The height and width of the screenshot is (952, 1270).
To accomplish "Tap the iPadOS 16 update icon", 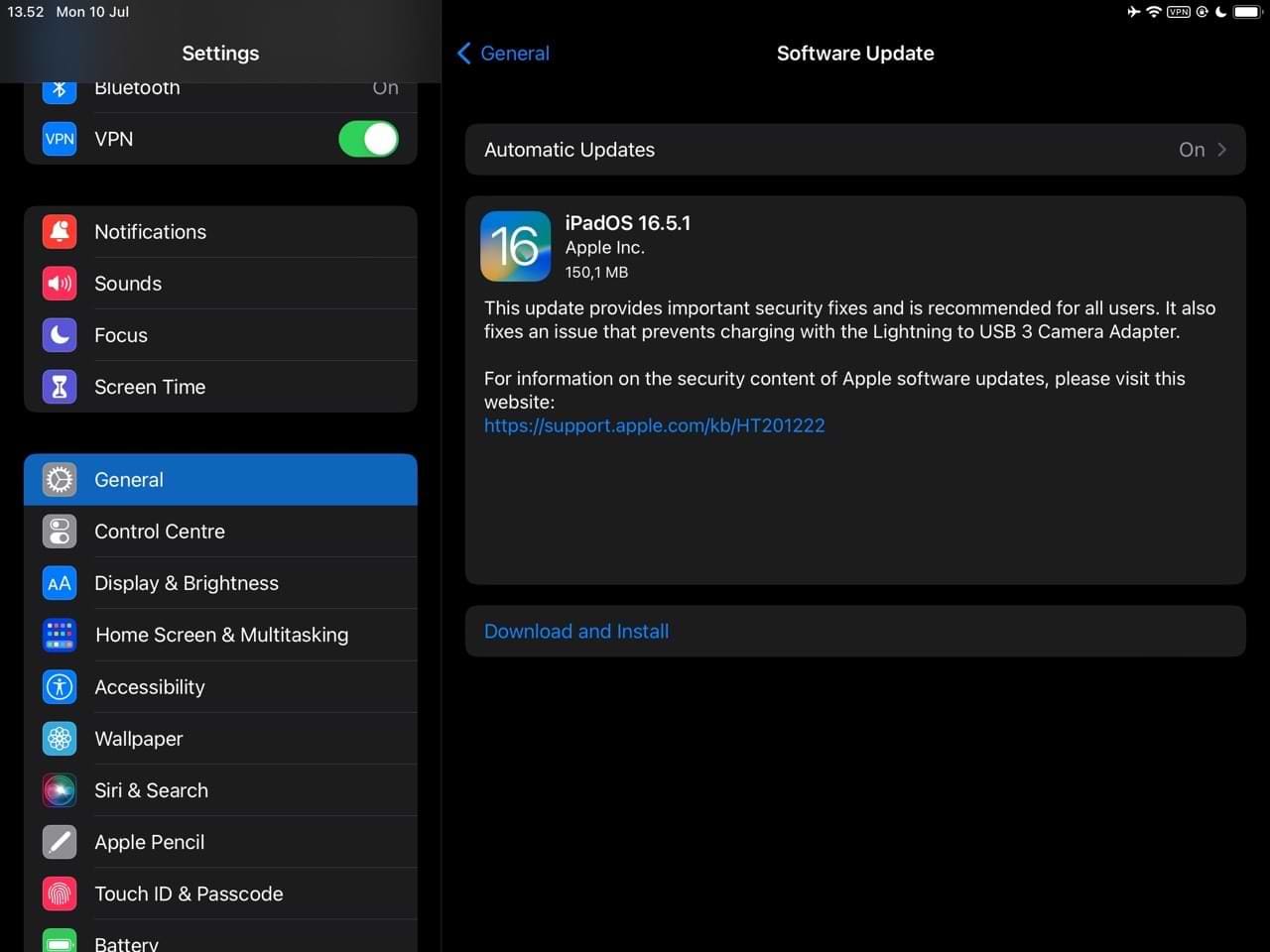I will coord(516,246).
